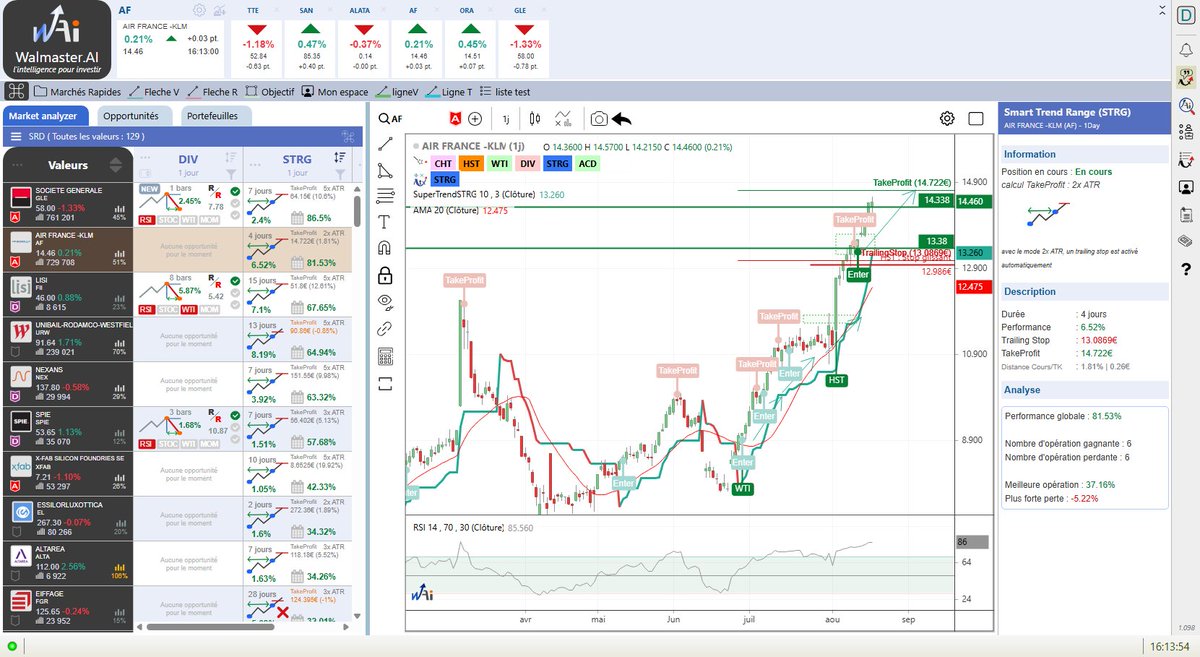
Task: Open the indicators icon in chart toolbar
Action: coord(564,118)
